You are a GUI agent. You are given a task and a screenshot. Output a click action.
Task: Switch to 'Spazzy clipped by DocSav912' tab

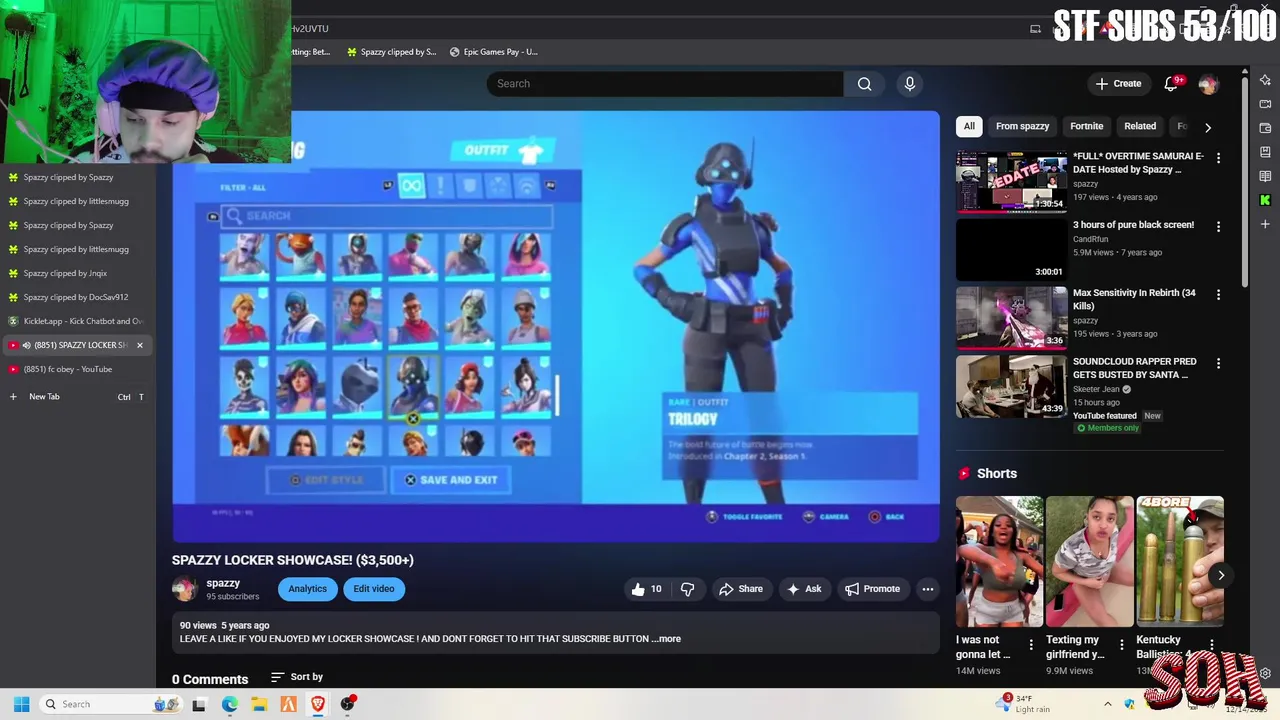click(x=78, y=297)
